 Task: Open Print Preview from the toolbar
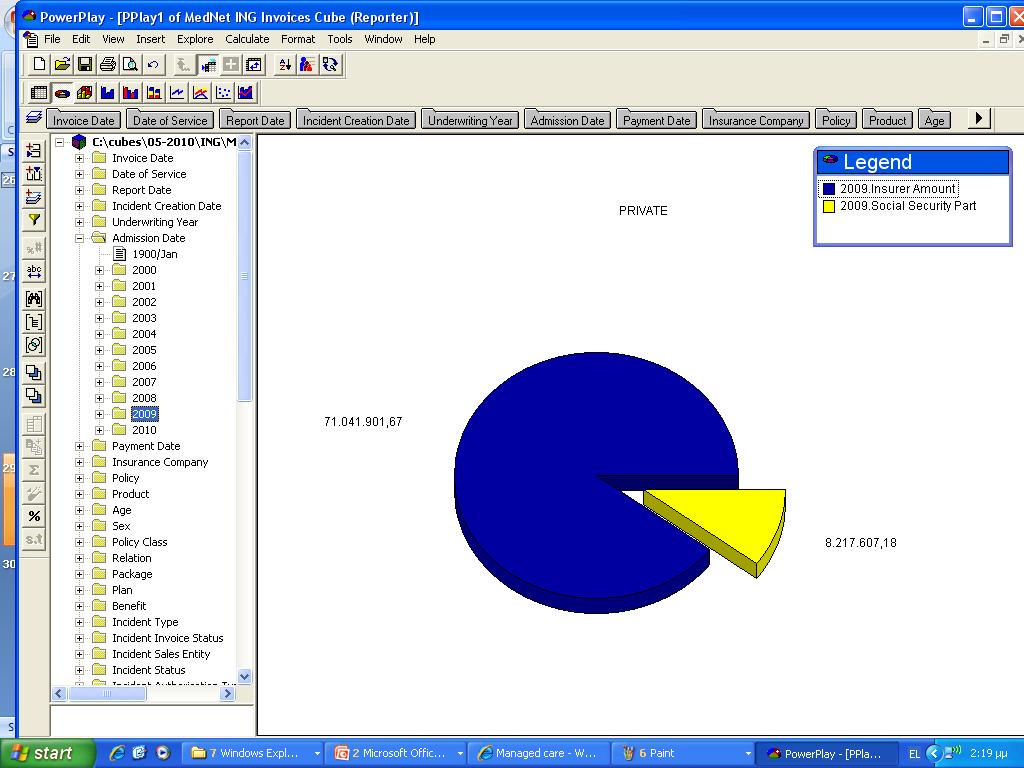[x=131, y=64]
